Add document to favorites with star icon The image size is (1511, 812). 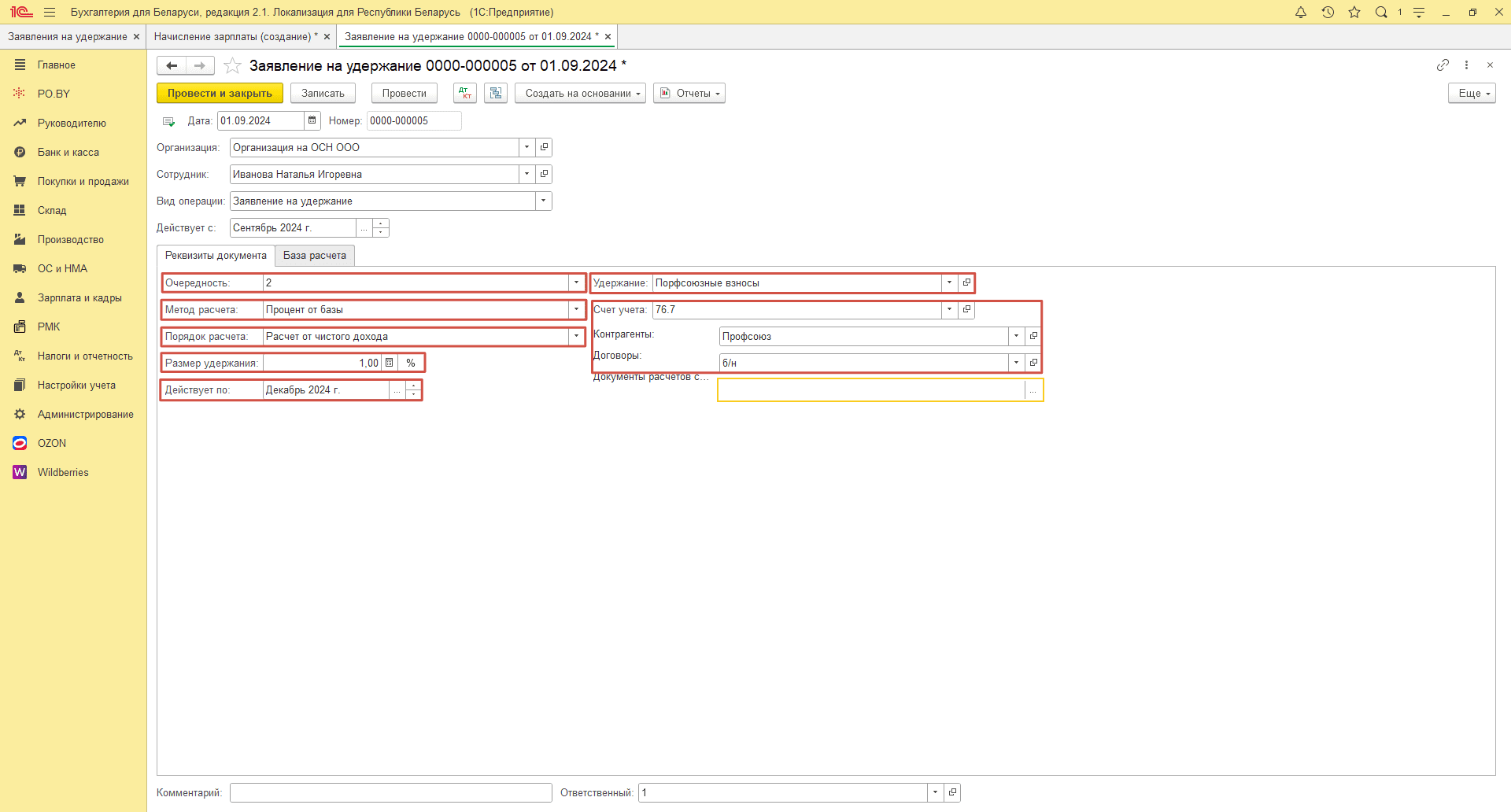click(232, 65)
